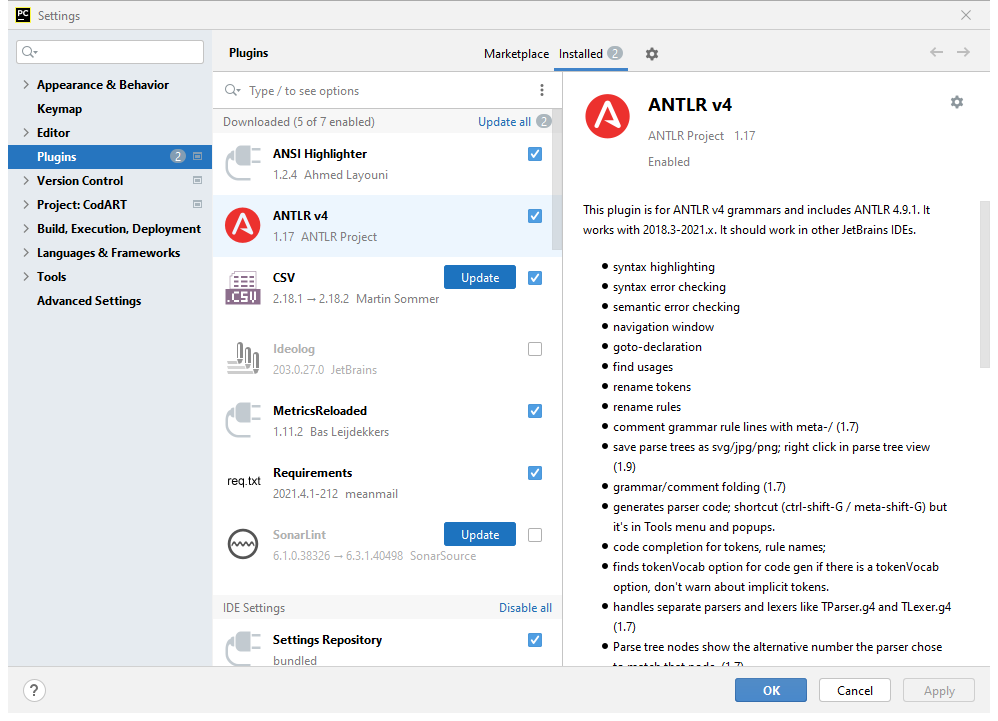Expand Project: CodART settings
This screenshot has width=998, height=721.
point(25,204)
